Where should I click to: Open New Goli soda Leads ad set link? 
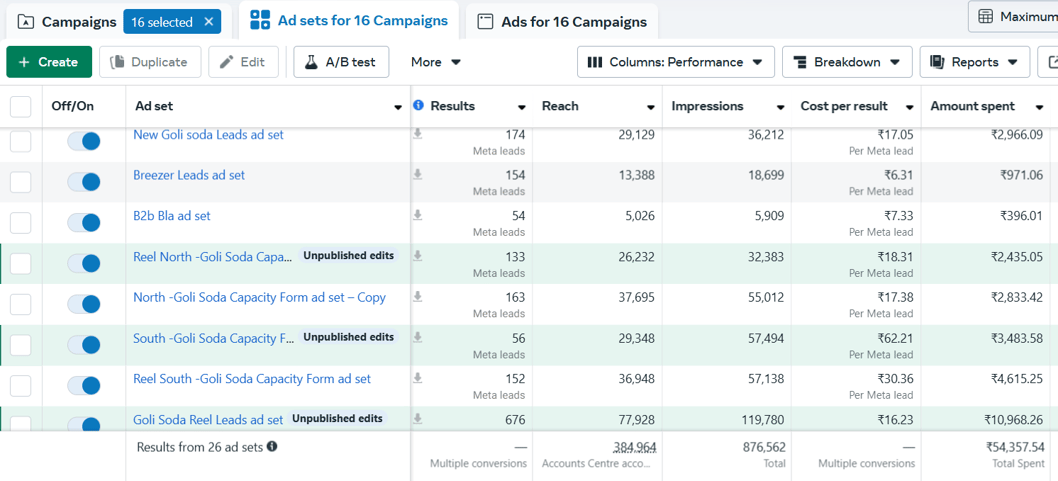(208, 134)
